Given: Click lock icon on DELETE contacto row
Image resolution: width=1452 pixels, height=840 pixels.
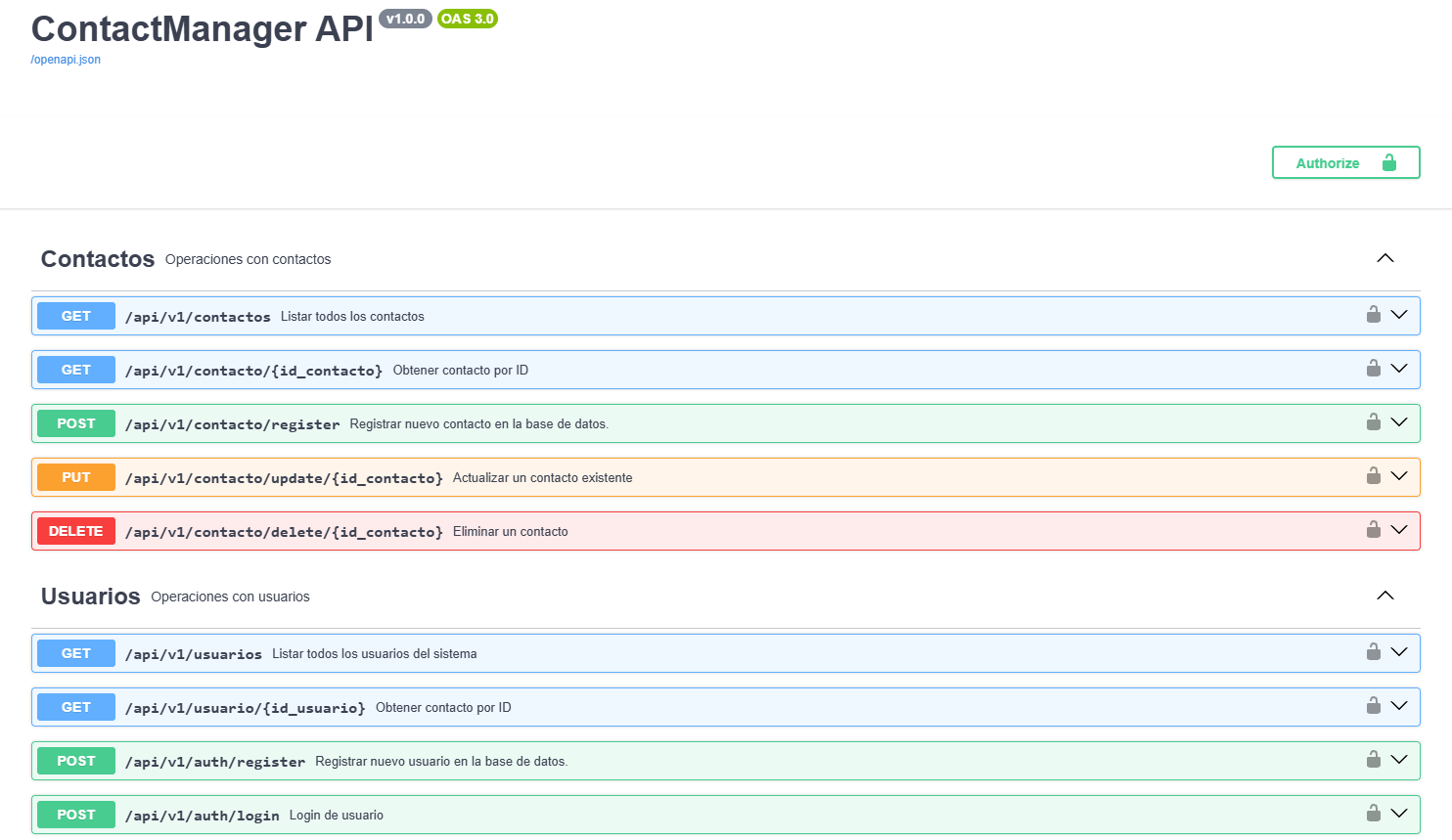Looking at the screenshot, I should [1374, 530].
